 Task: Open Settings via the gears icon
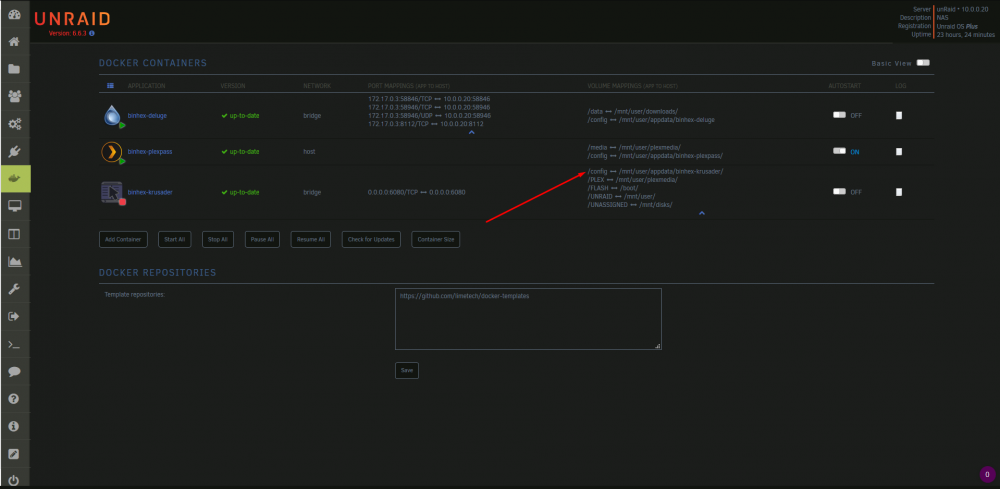point(14,124)
